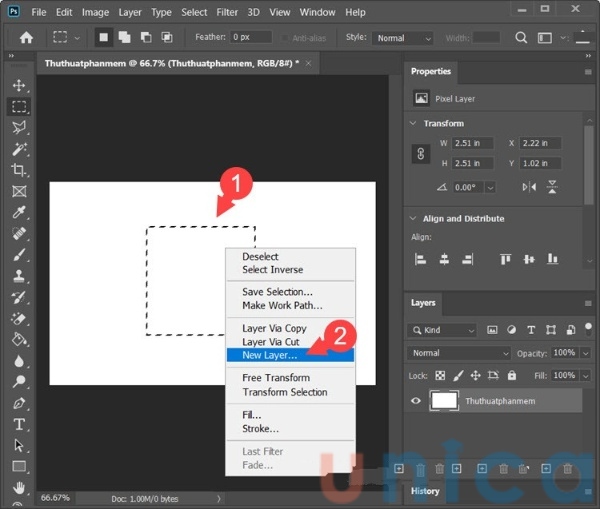Choose New Layer from context menu

coord(270,355)
